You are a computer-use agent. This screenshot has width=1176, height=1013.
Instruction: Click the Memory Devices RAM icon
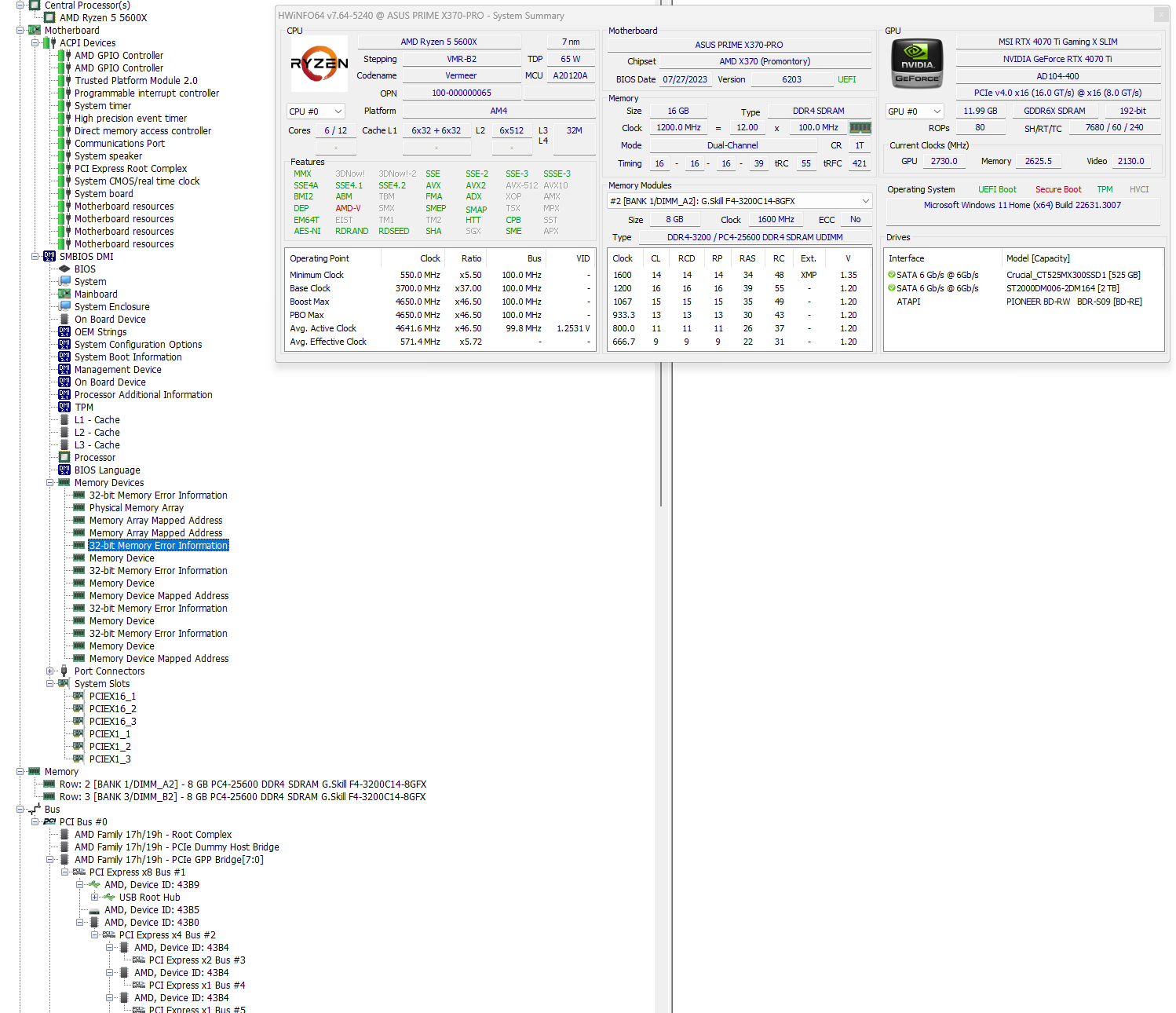64,482
